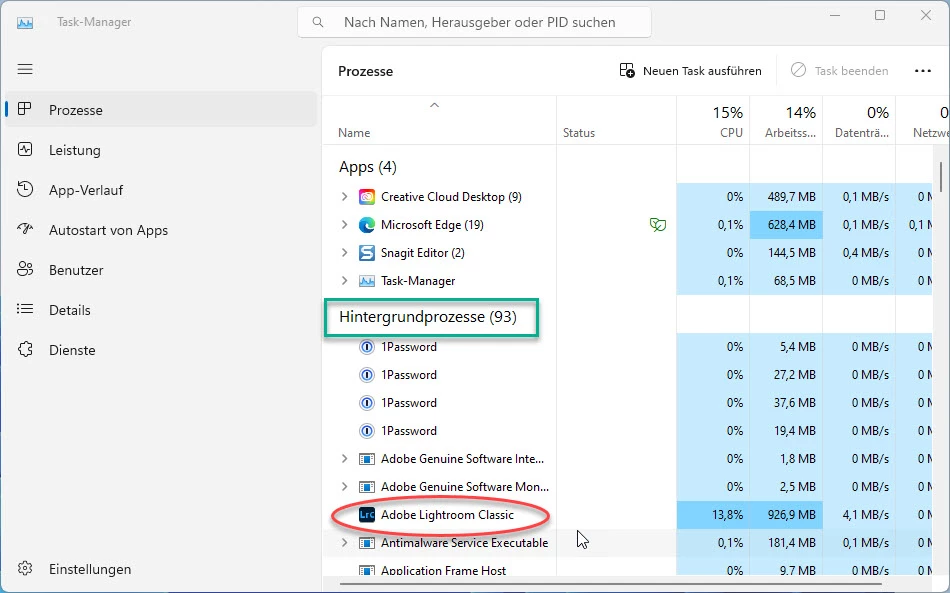Click the 628,4 MB memory cell
950x593 pixels.
click(x=786, y=225)
